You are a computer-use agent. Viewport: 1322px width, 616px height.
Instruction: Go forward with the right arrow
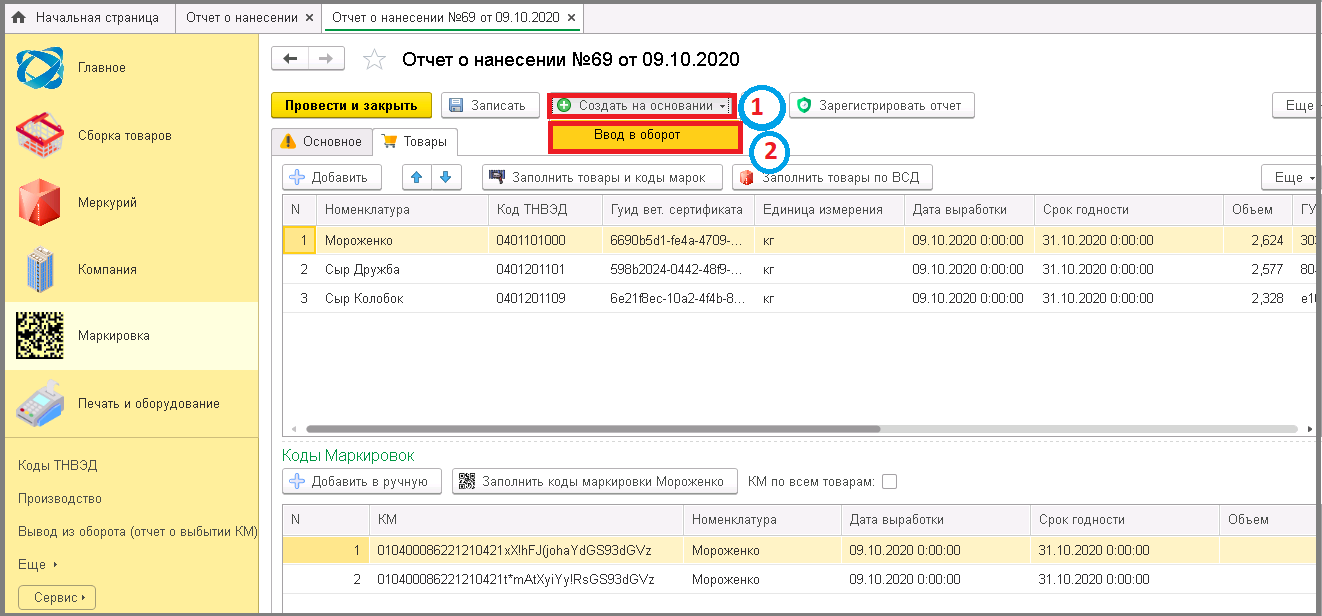click(326, 59)
